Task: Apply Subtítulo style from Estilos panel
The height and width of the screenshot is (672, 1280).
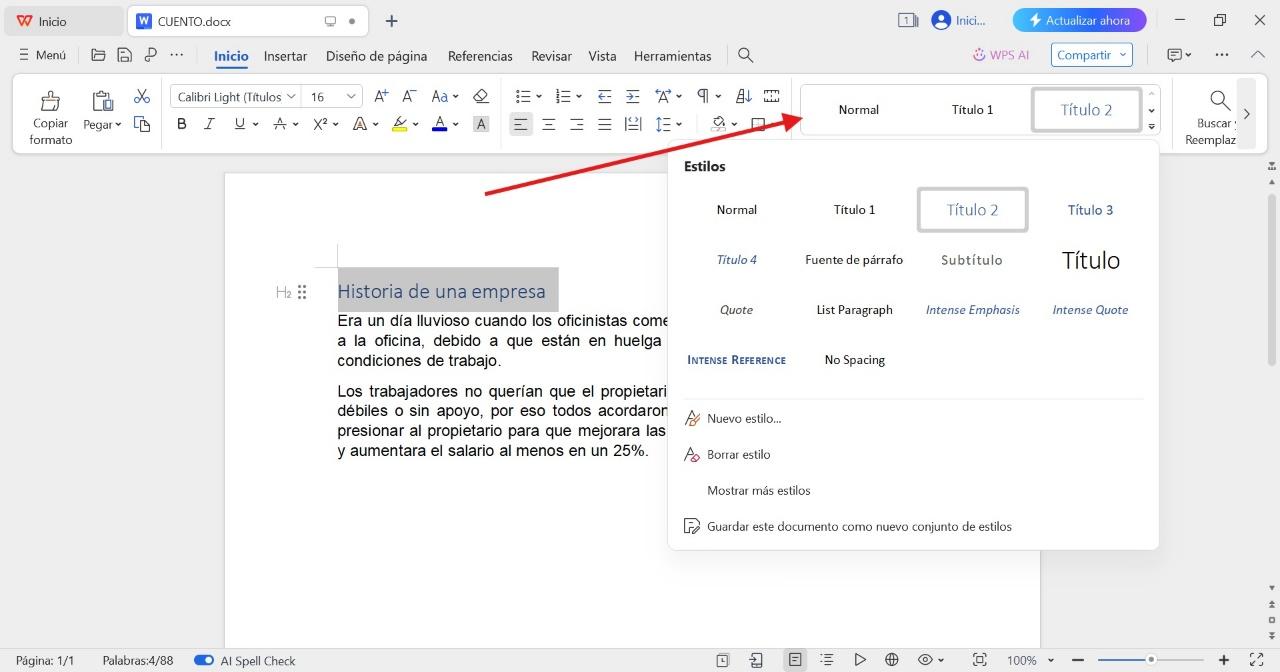Action: pyautogui.click(x=972, y=260)
